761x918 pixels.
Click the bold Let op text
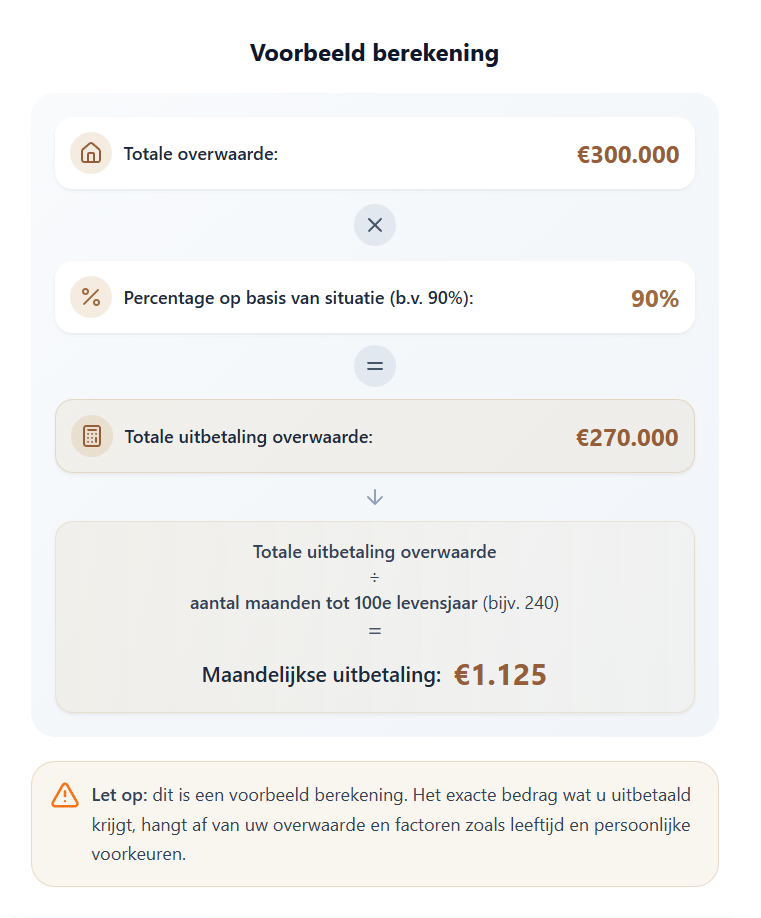(x=119, y=794)
